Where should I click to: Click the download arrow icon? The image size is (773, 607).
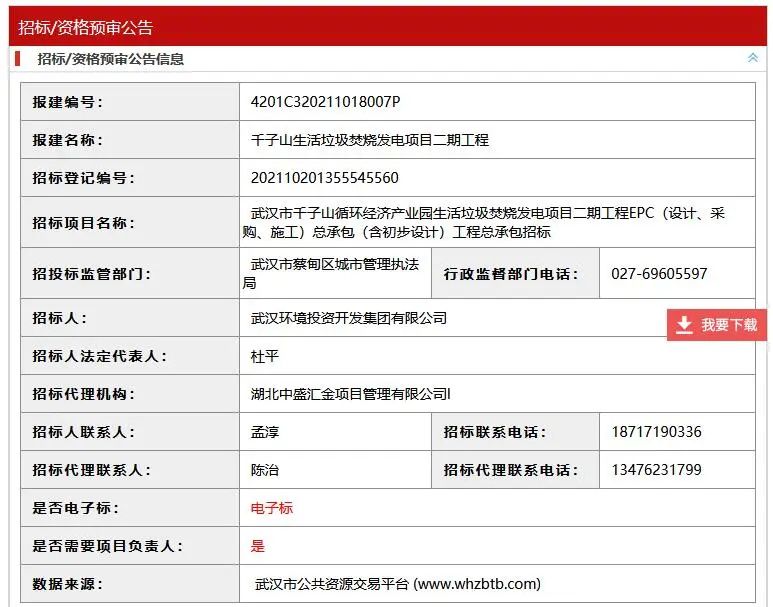click(x=684, y=325)
